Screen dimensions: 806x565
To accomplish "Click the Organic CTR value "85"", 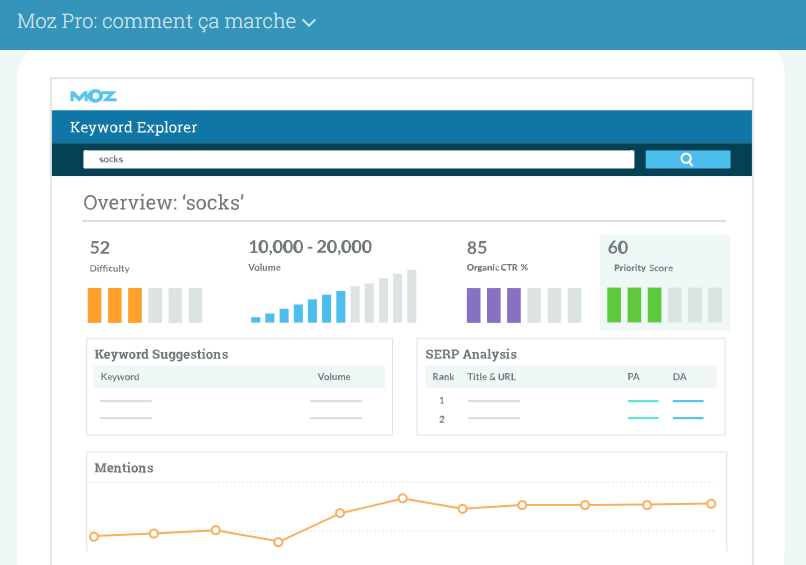I will click(477, 248).
